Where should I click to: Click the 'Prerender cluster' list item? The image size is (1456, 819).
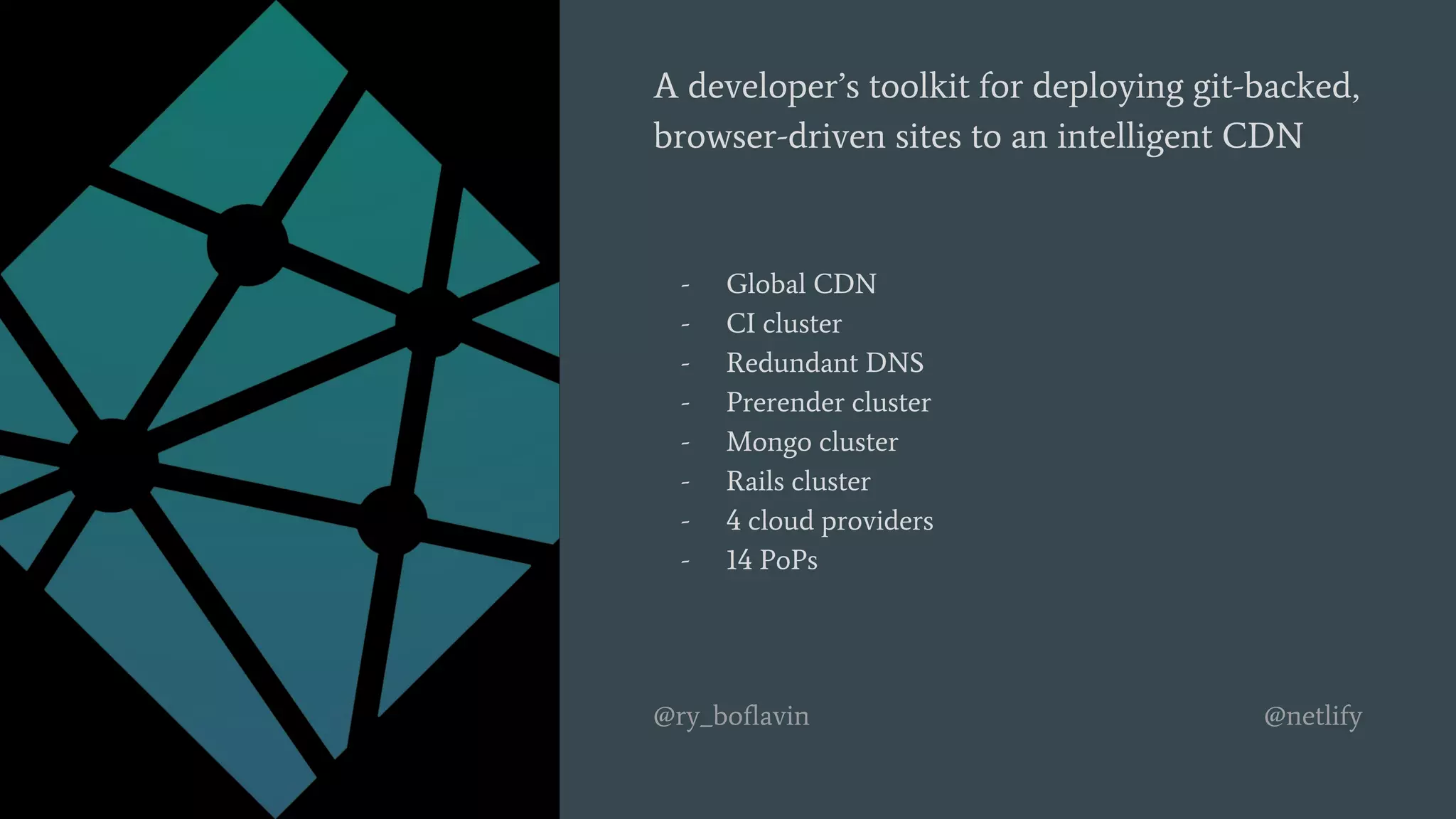[828, 402]
